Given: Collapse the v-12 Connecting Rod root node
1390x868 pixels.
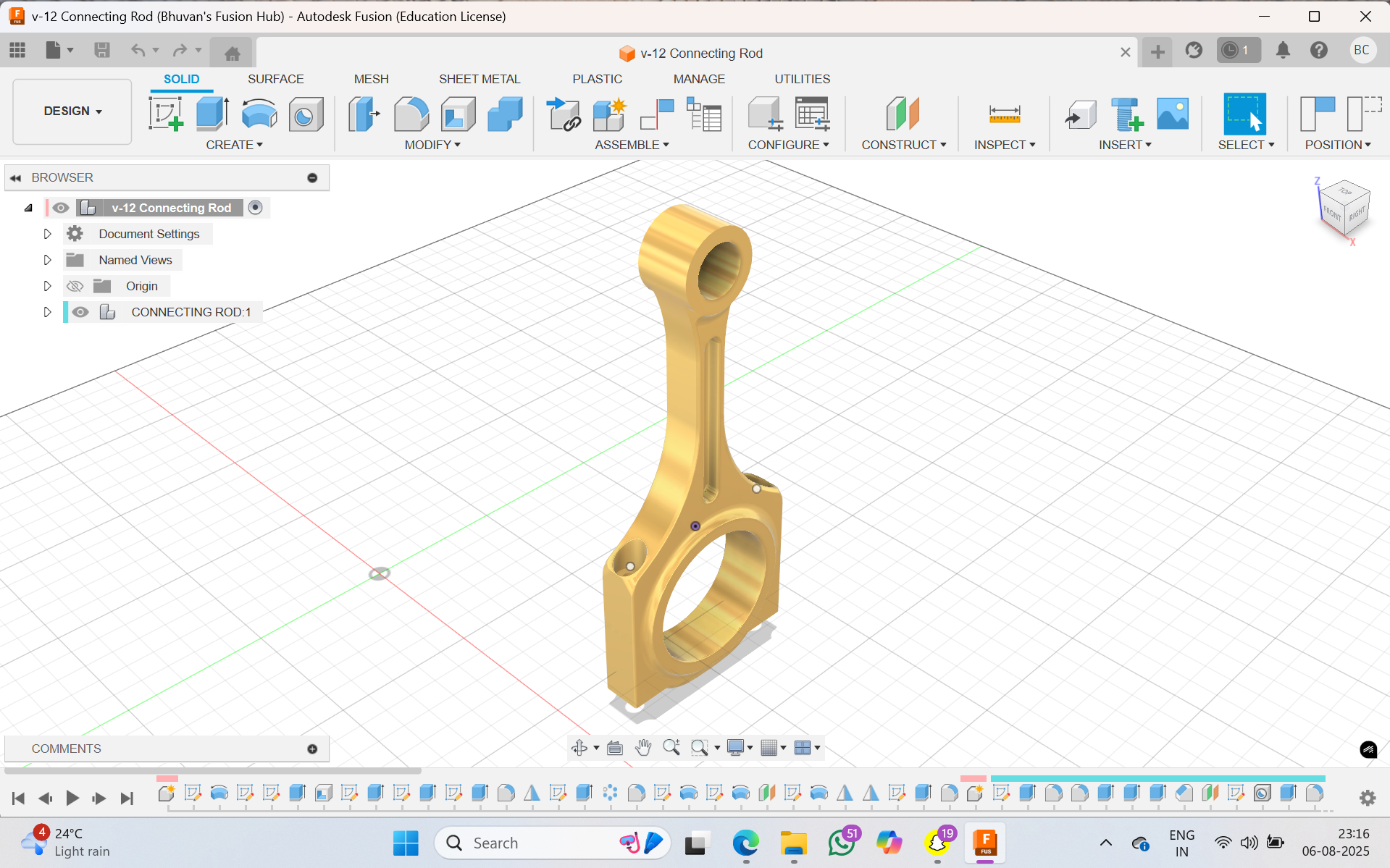Looking at the screenshot, I should (x=28, y=208).
